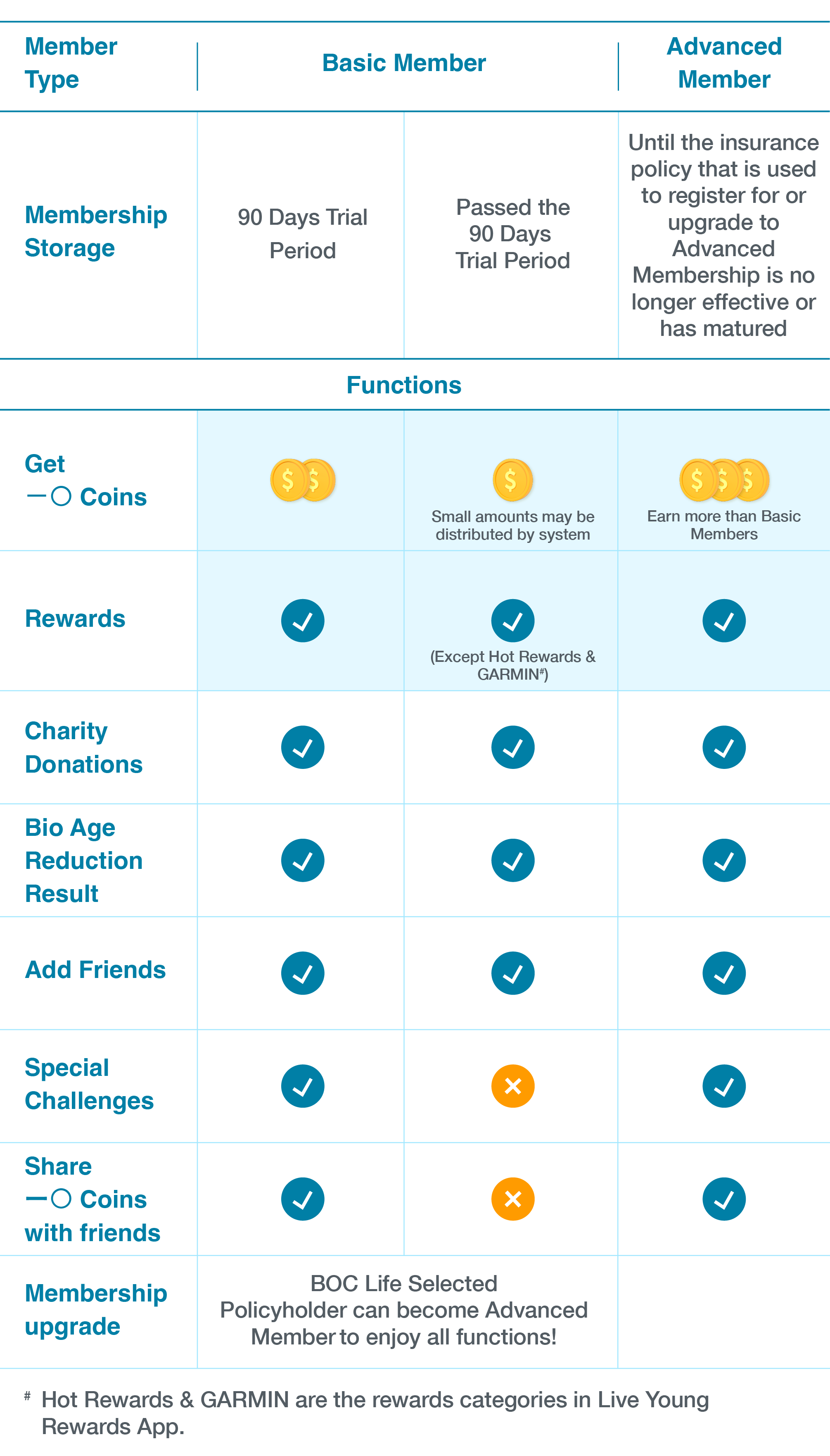Click the Functions section heading
The image size is (830, 1456).
(403, 385)
